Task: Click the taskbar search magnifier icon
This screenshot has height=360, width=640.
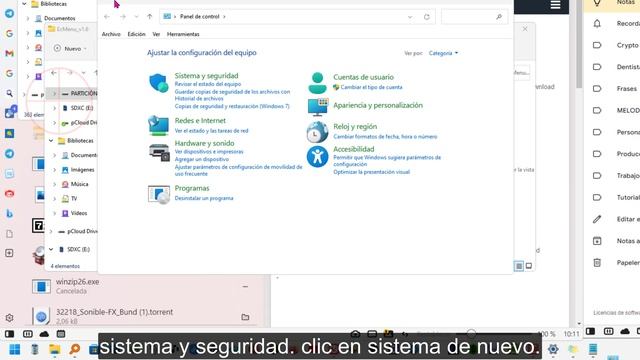Action: [x=75, y=350]
